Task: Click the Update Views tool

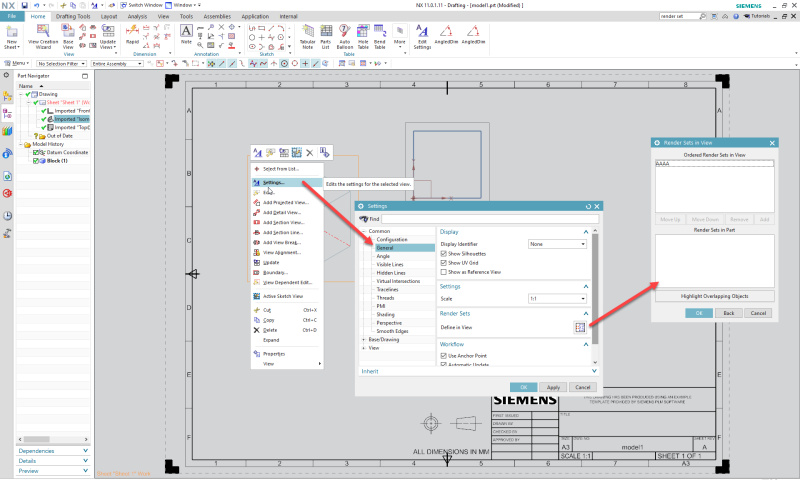Action: [108, 37]
